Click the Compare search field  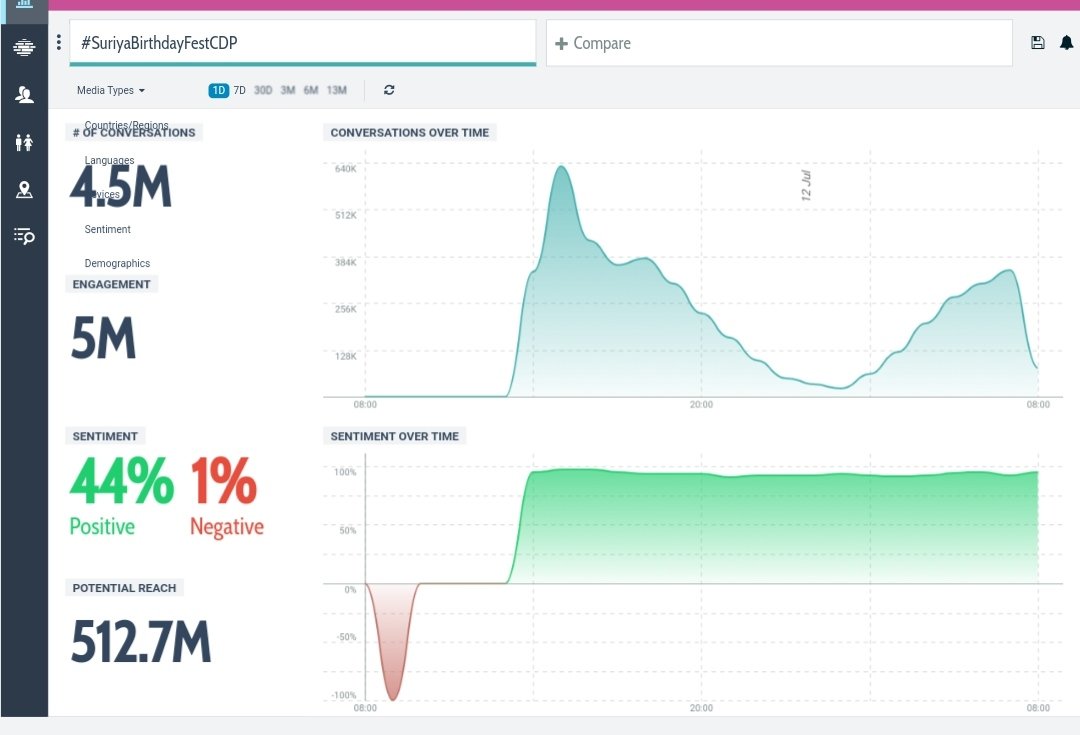[778, 43]
